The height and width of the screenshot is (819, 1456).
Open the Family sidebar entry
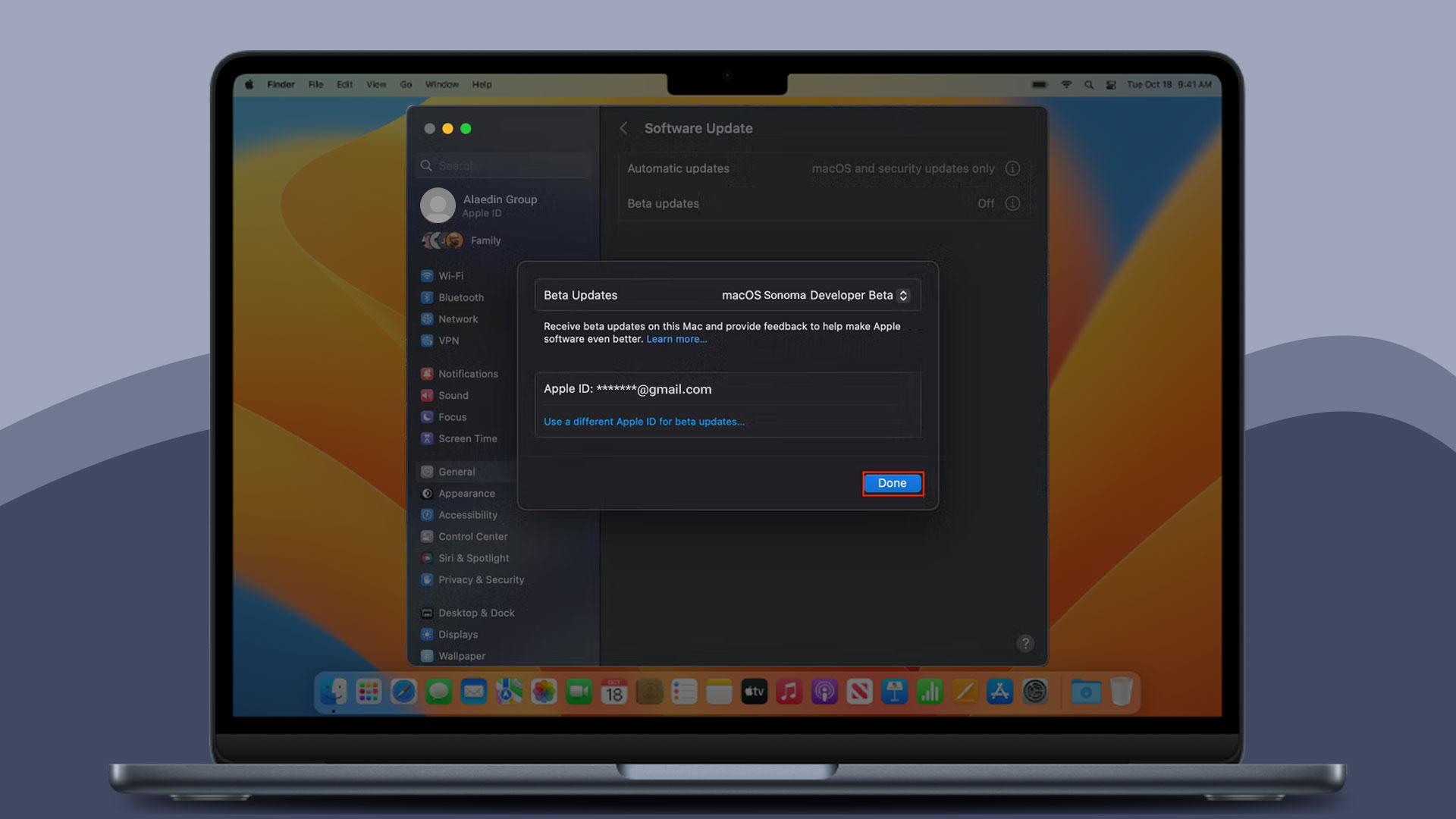point(462,240)
